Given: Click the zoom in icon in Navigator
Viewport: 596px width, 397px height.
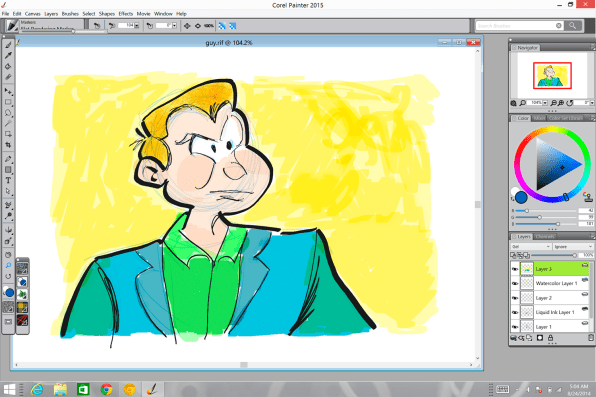Looking at the screenshot, I should click(x=561, y=103).
